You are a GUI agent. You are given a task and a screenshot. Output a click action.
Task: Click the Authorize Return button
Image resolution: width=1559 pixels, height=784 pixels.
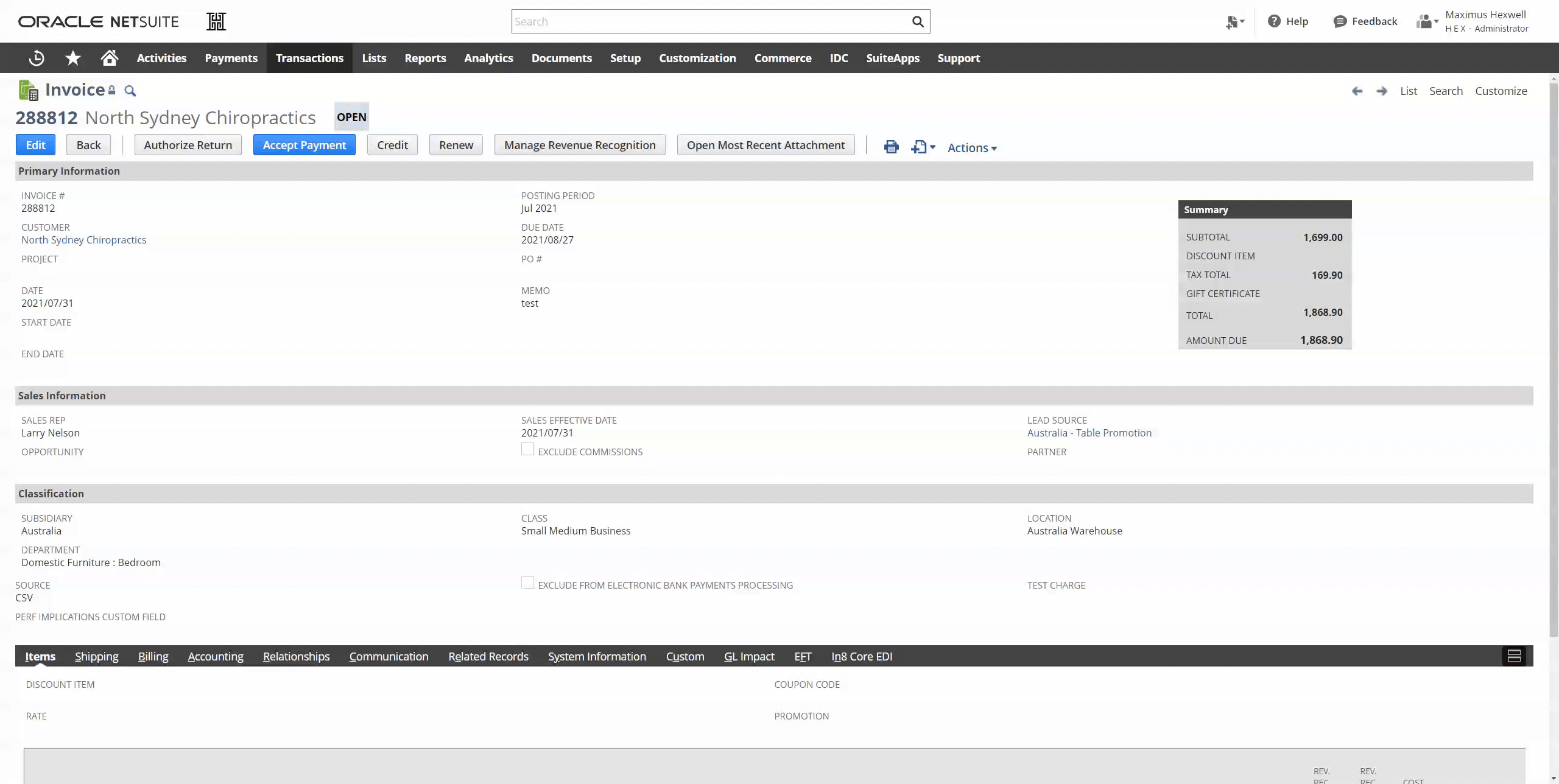pos(188,145)
